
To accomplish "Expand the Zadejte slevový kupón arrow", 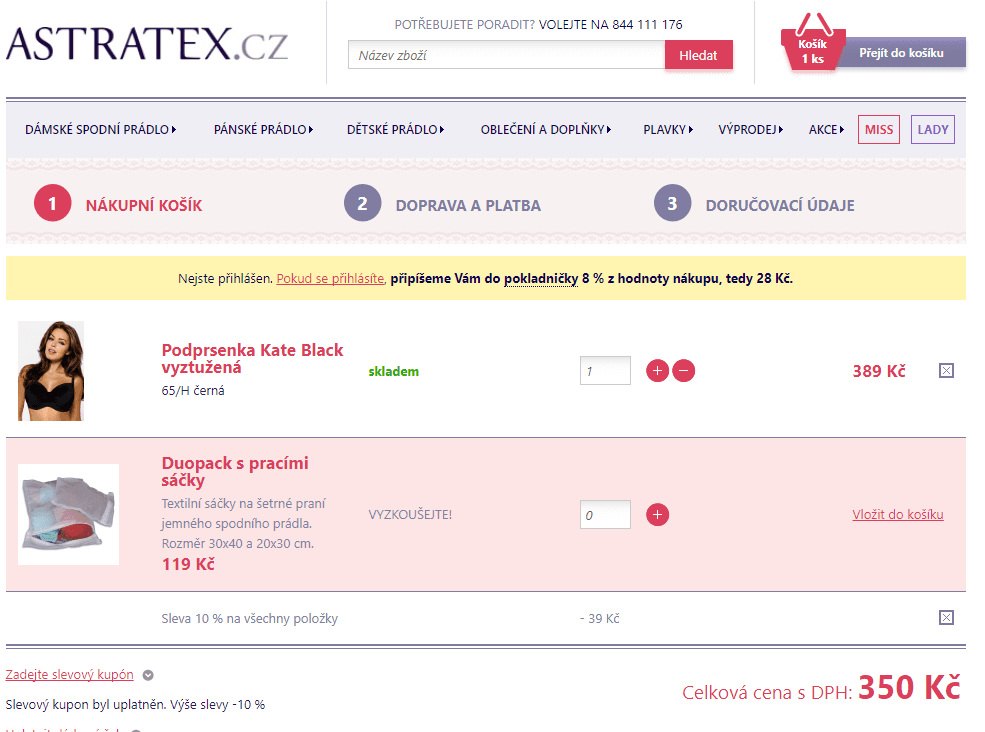I will click(x=148, y=675).
